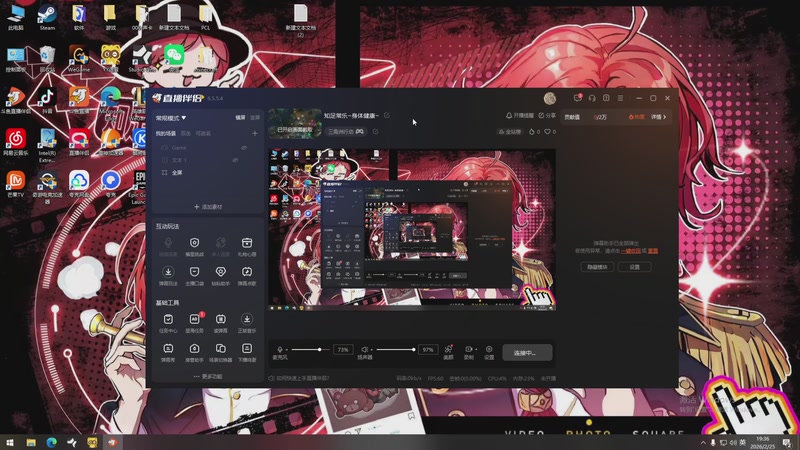
Task: Click the 分享 share button
Action: pos(547,116)
